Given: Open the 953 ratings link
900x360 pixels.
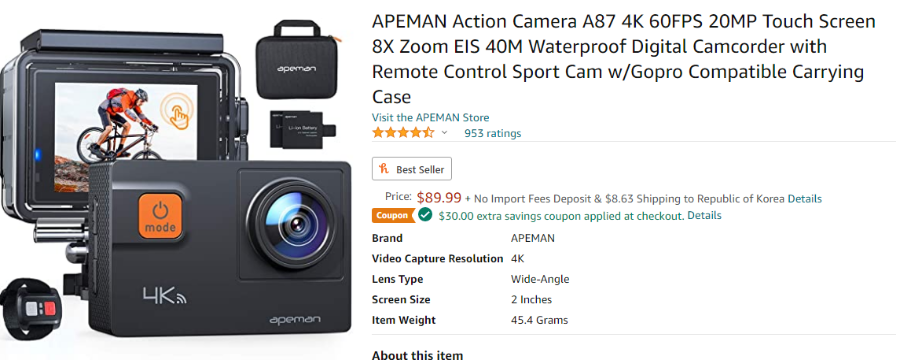Looking at the screenshot, I should pyautogui.click(x=492, y=134).
